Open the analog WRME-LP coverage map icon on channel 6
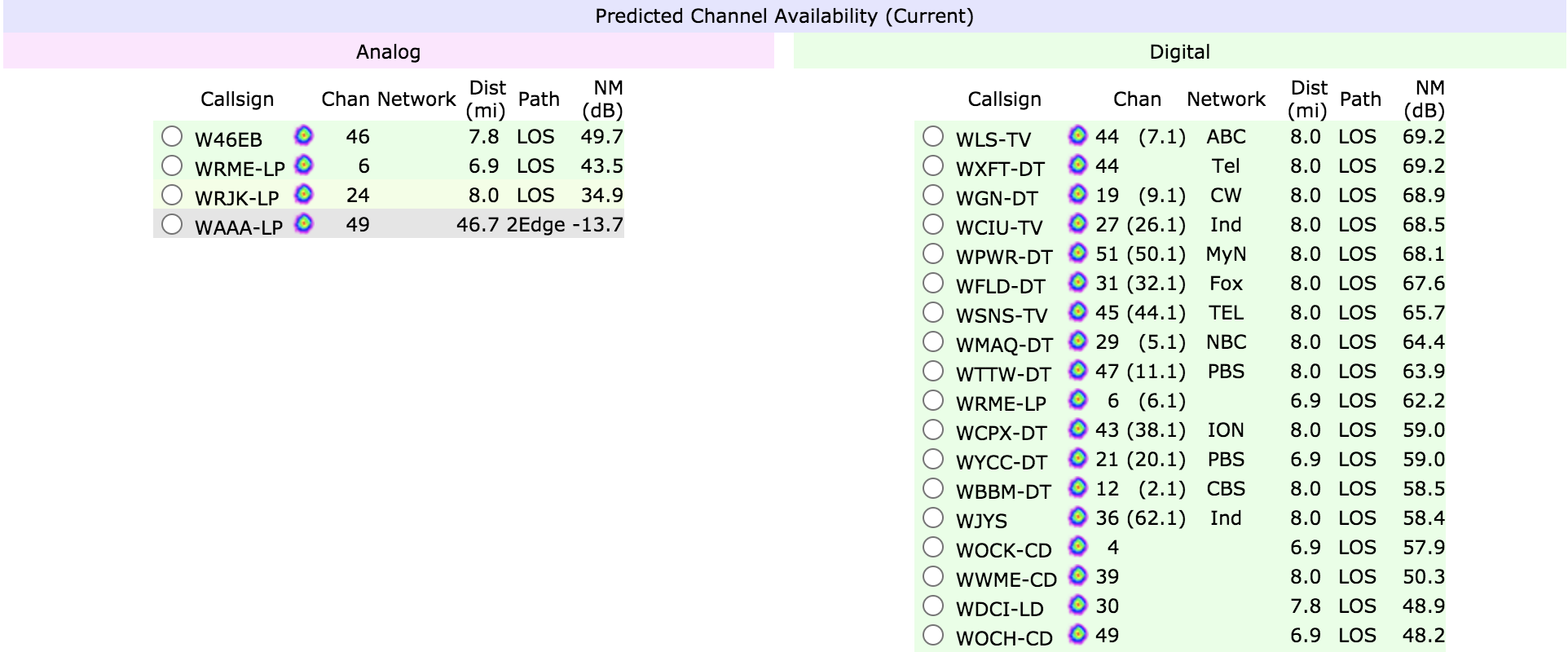1568x652 pixels. (x=304, y=164)
